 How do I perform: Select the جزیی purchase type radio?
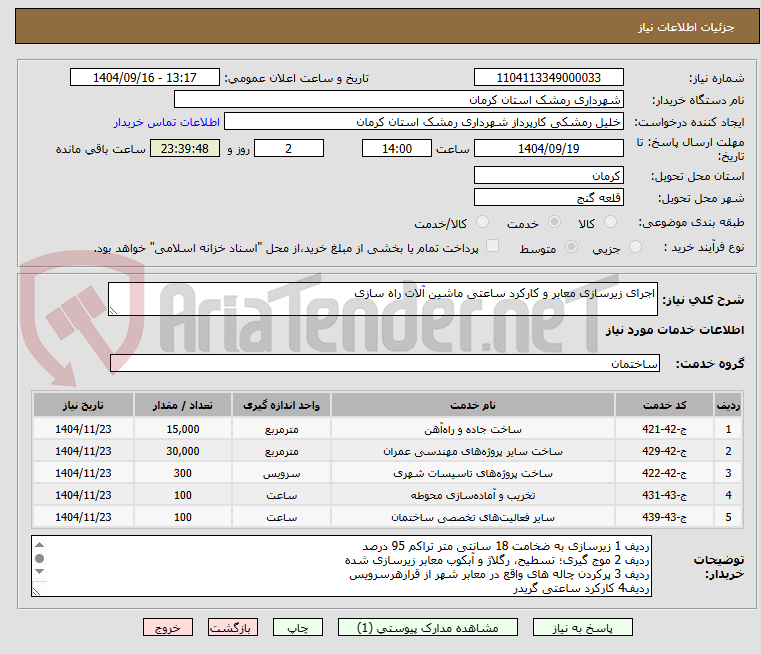(635, 247)
